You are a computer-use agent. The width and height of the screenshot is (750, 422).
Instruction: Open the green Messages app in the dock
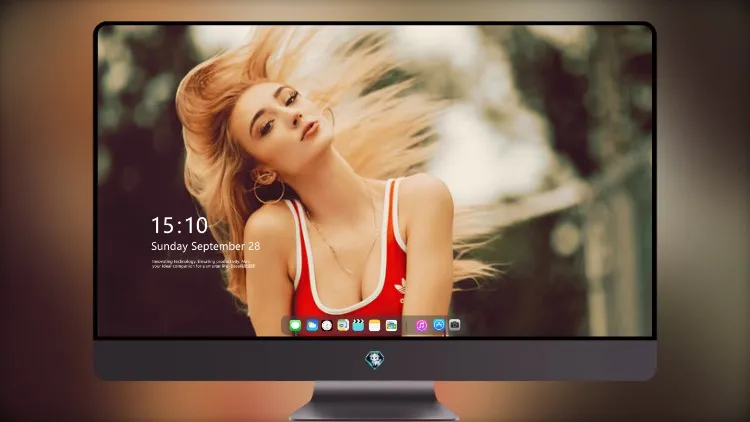[295, 325]
